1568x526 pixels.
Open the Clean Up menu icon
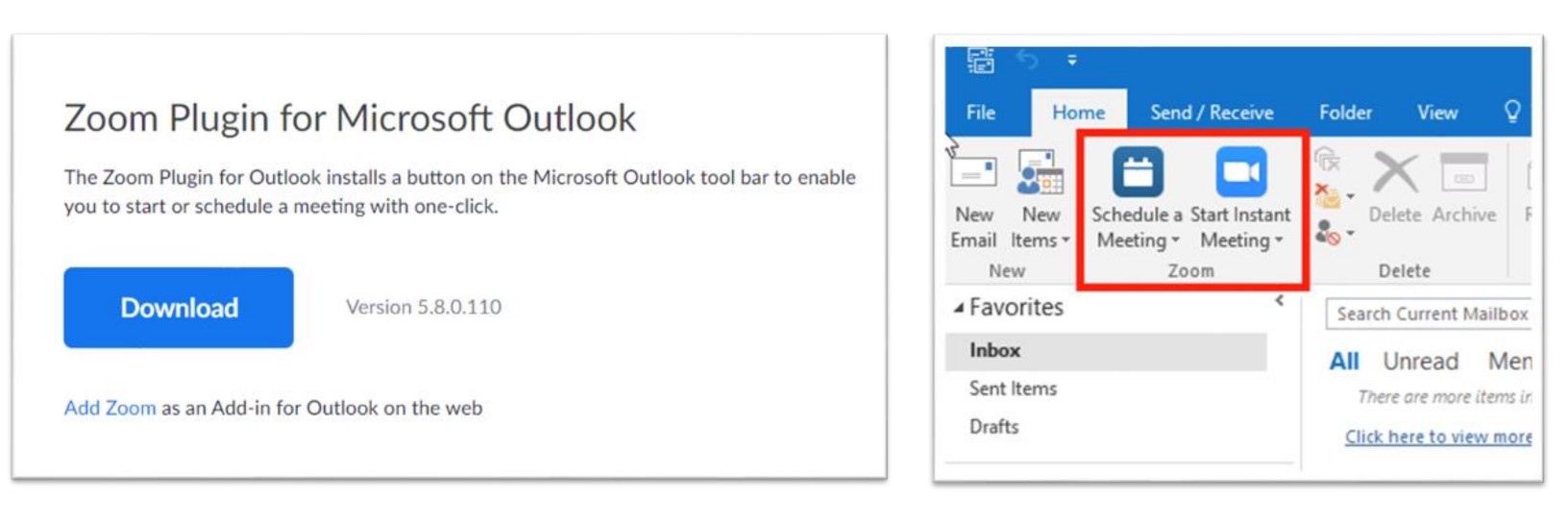(x=1332, y=196)
